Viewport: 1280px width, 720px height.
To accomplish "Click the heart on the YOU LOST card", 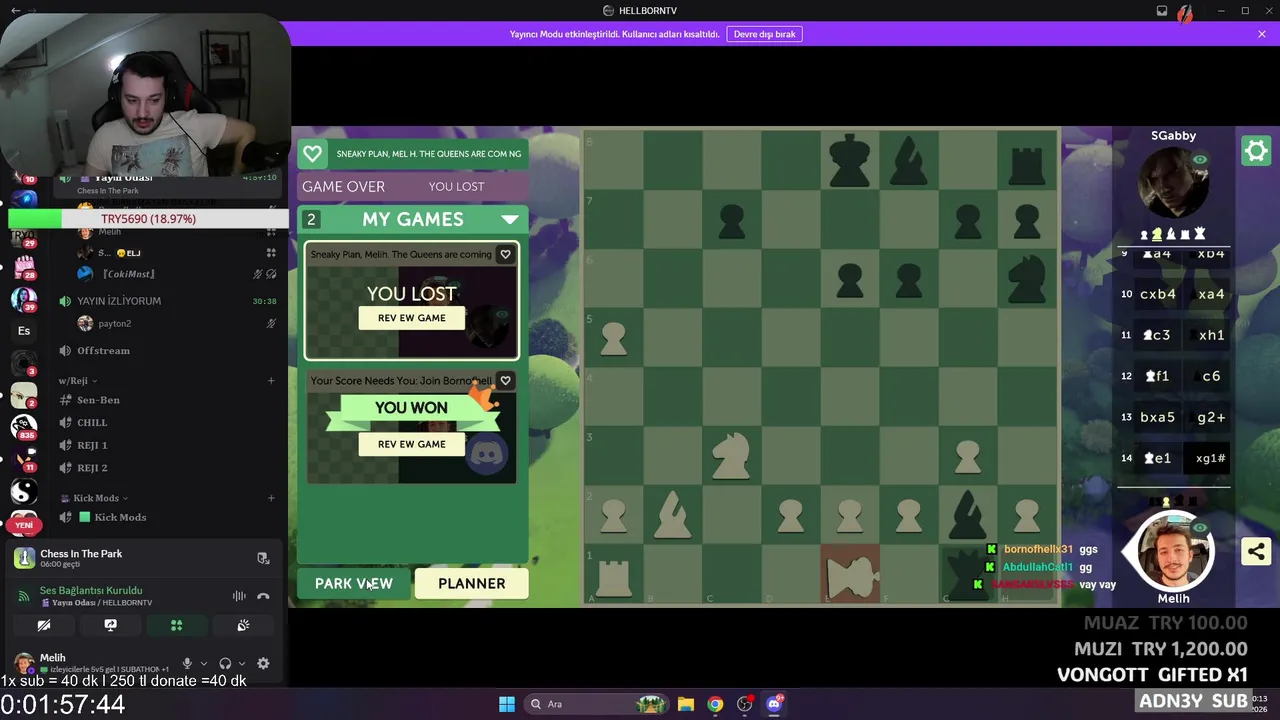I will (x=505, y=254).
